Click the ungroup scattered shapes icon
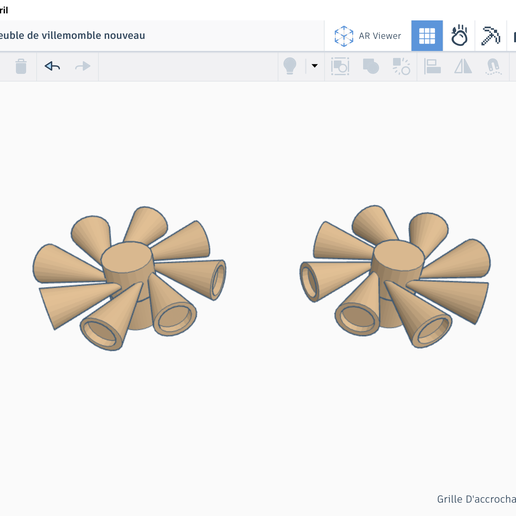 click(401, 66)
